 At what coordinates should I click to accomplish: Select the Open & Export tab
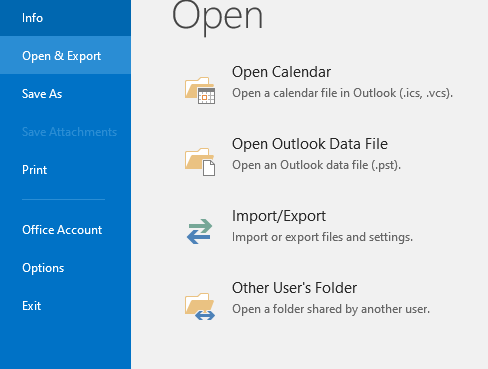[x=65, y=56]
